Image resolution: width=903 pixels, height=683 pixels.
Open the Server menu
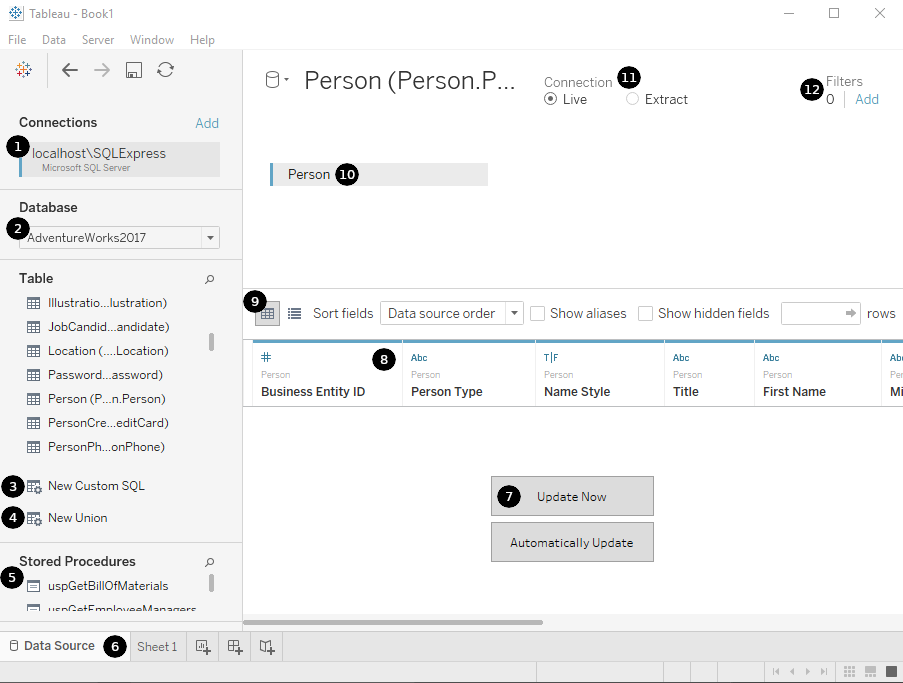point(98,40)
